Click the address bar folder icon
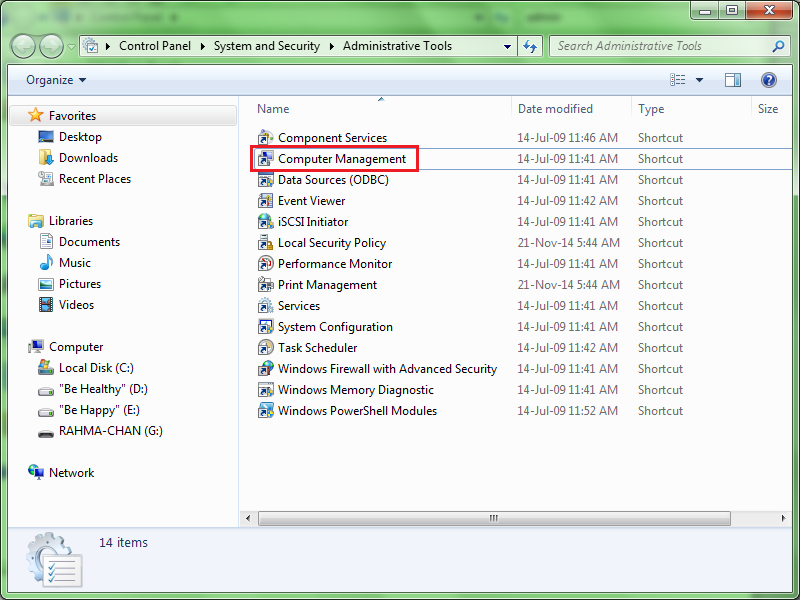Image resolution: width=800 pixels, height=600 pixels. pos(90,46)
